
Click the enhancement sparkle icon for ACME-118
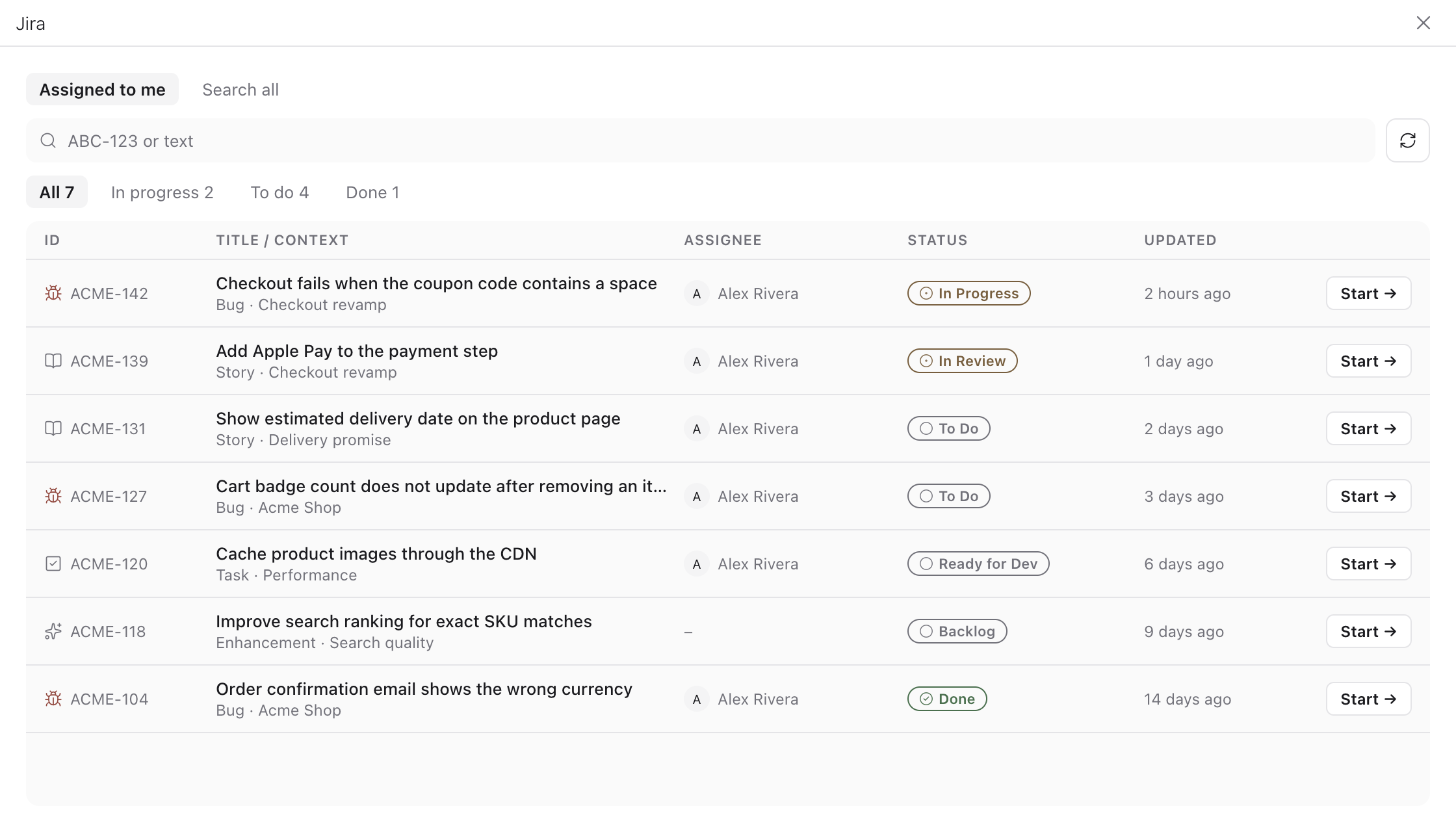pos(53,631)
